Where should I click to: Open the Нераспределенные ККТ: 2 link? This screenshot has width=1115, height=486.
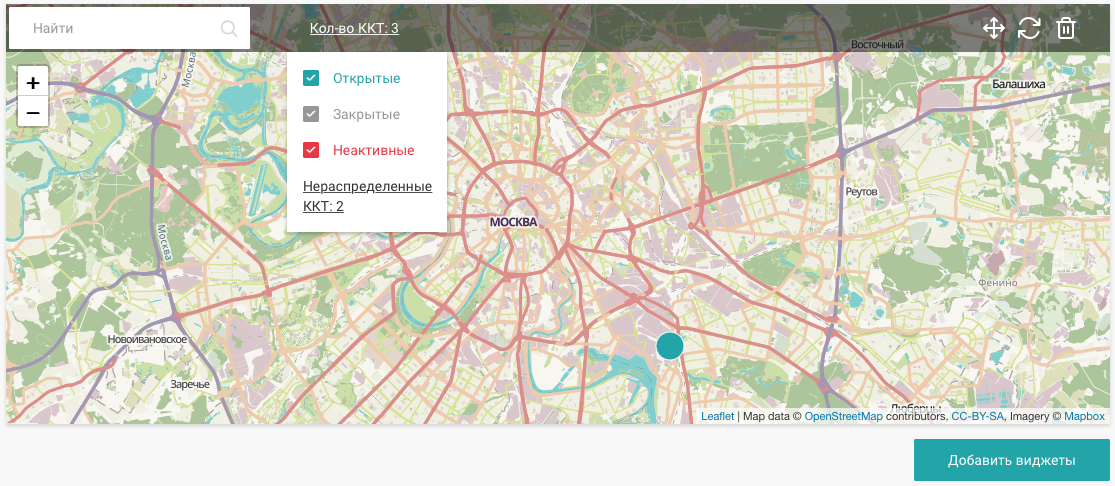pos(368,196)
